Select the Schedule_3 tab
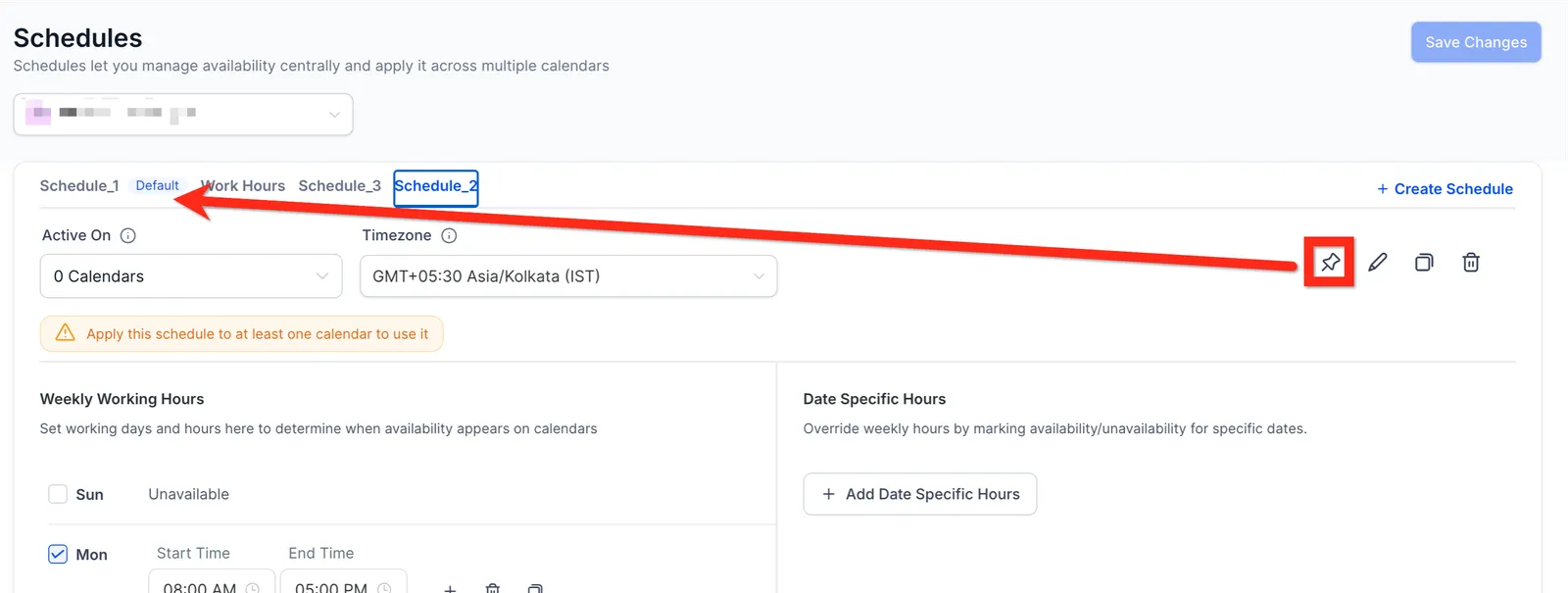Viewport: 1568px width, 593px height. [x=340, y=185]
